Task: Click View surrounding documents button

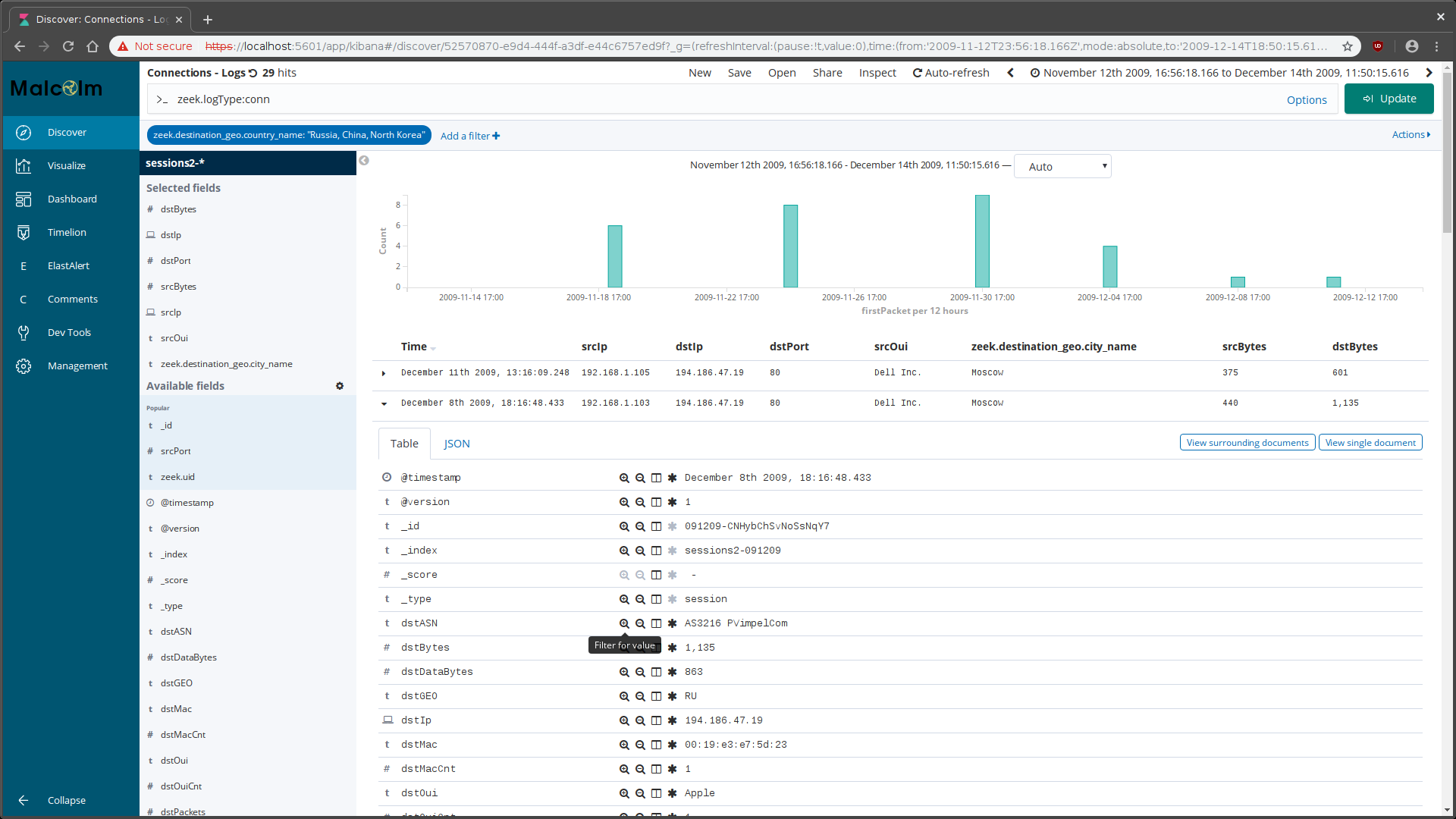Action: pos(1247,443)
